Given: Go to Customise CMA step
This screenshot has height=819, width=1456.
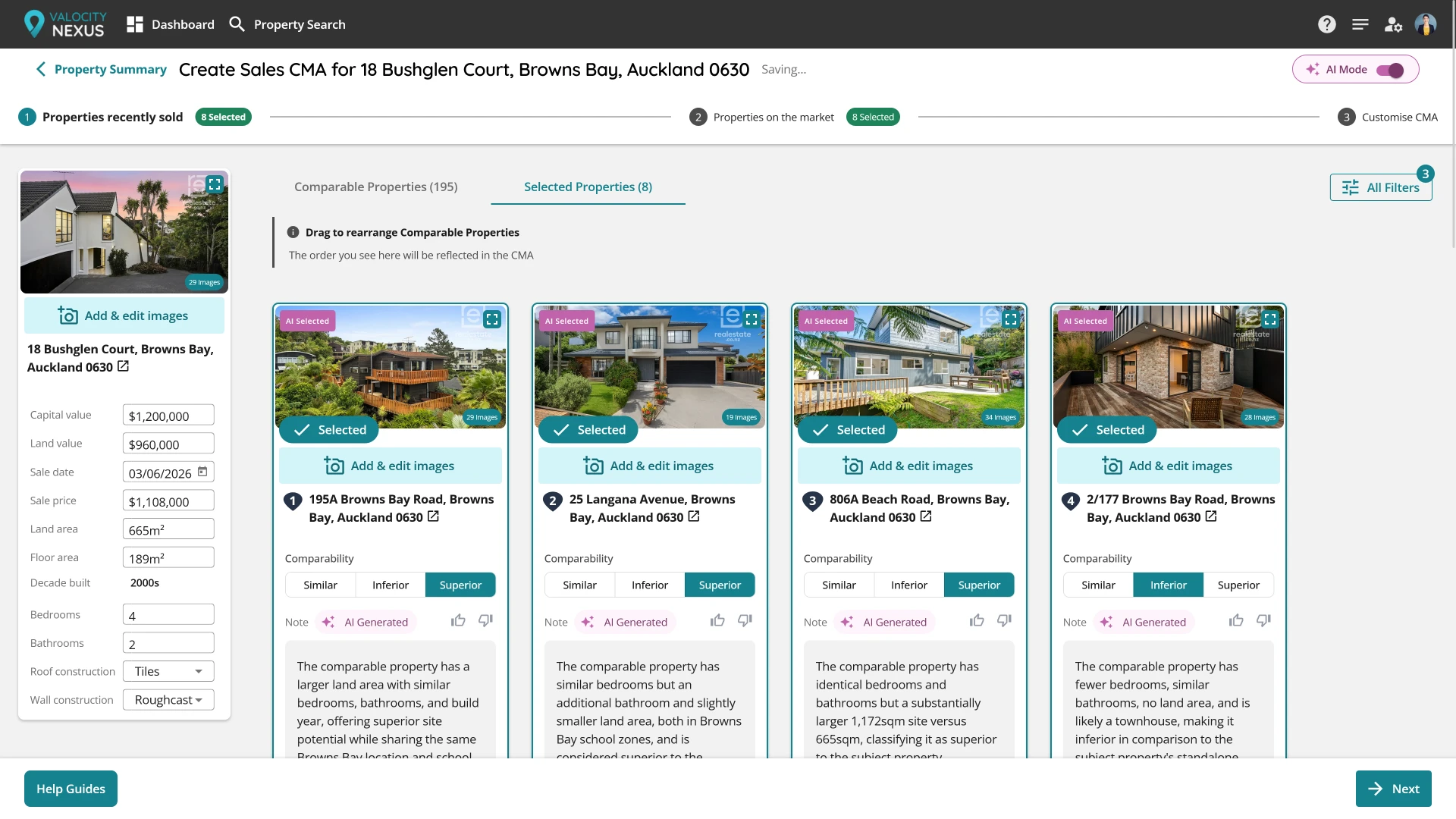Looking at the screenshot, I should click(x=1388, y=117).
